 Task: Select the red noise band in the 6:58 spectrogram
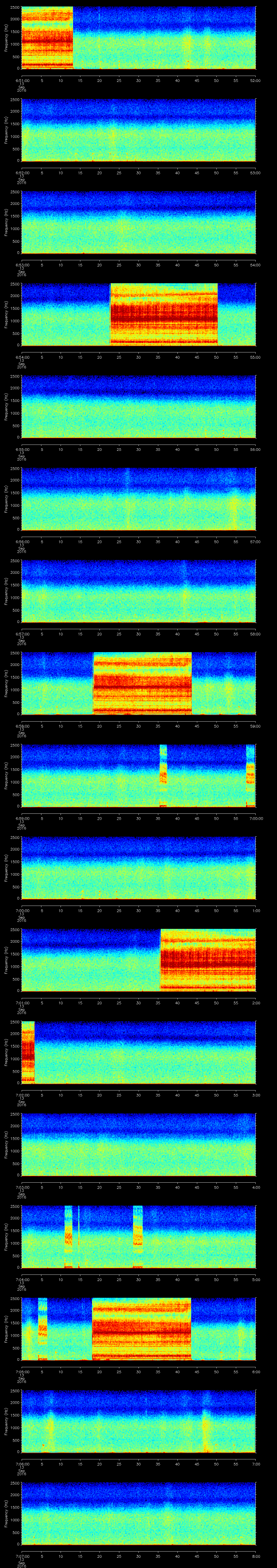(142, 682)
